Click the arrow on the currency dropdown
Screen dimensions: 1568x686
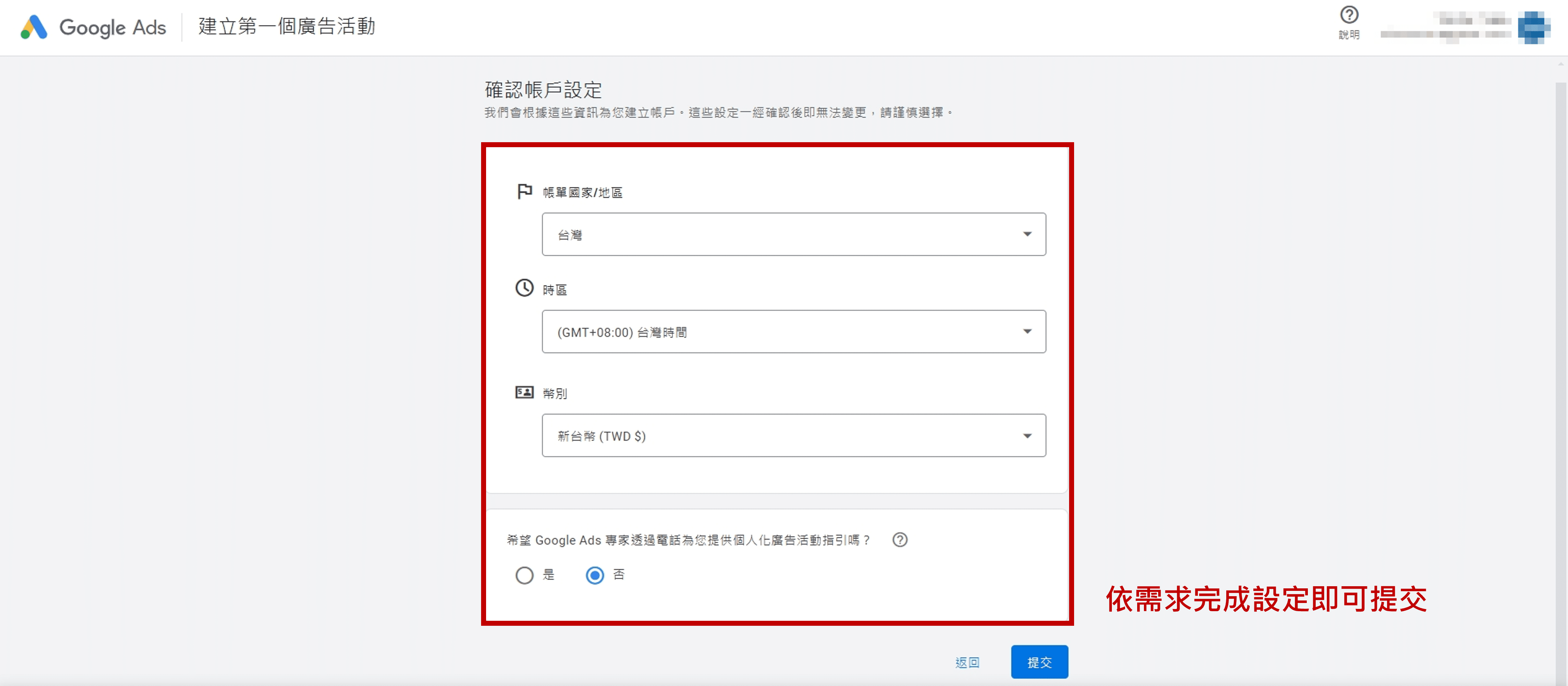(x=1027, y=436)
